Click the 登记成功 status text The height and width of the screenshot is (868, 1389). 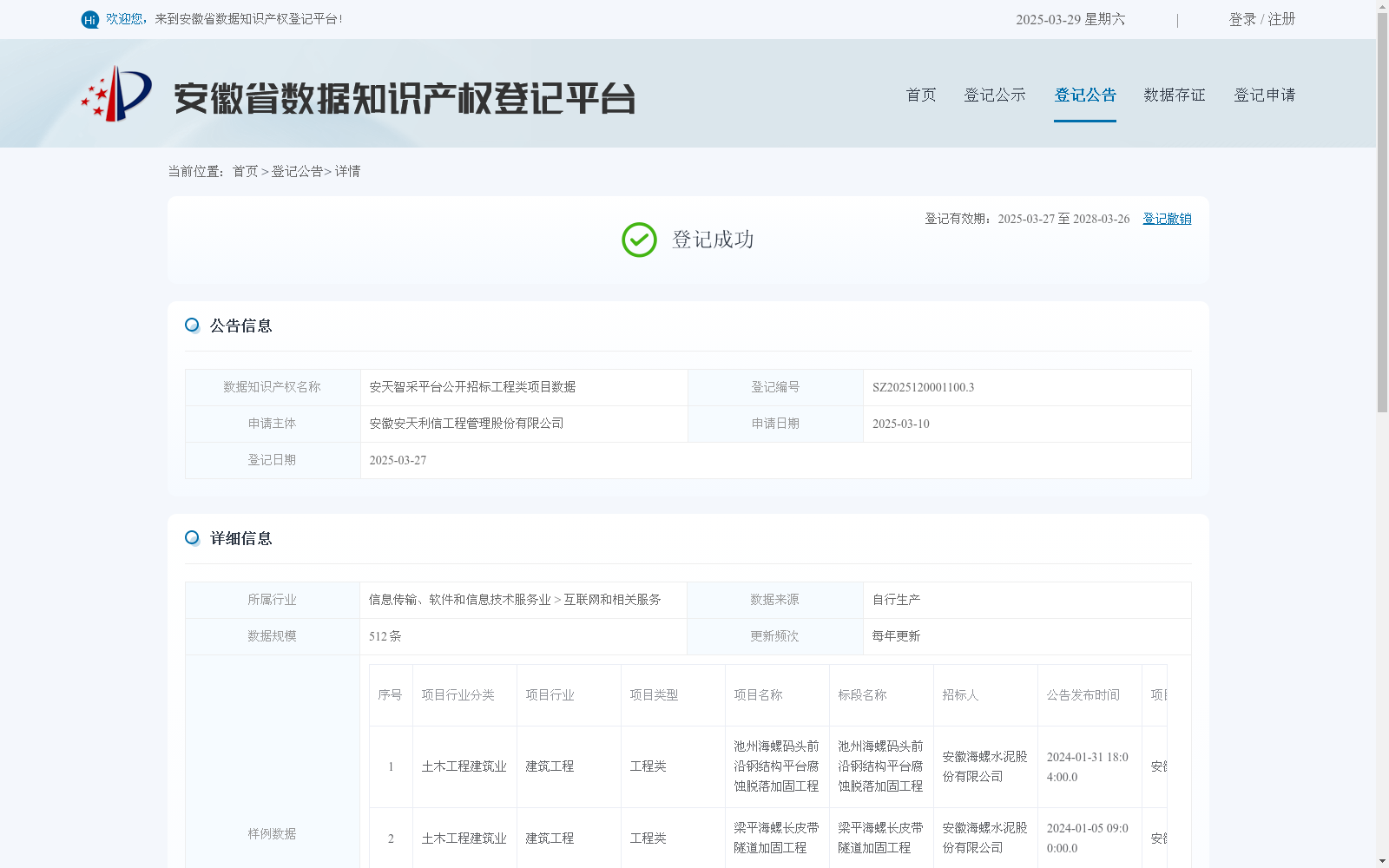coord(713,240)
